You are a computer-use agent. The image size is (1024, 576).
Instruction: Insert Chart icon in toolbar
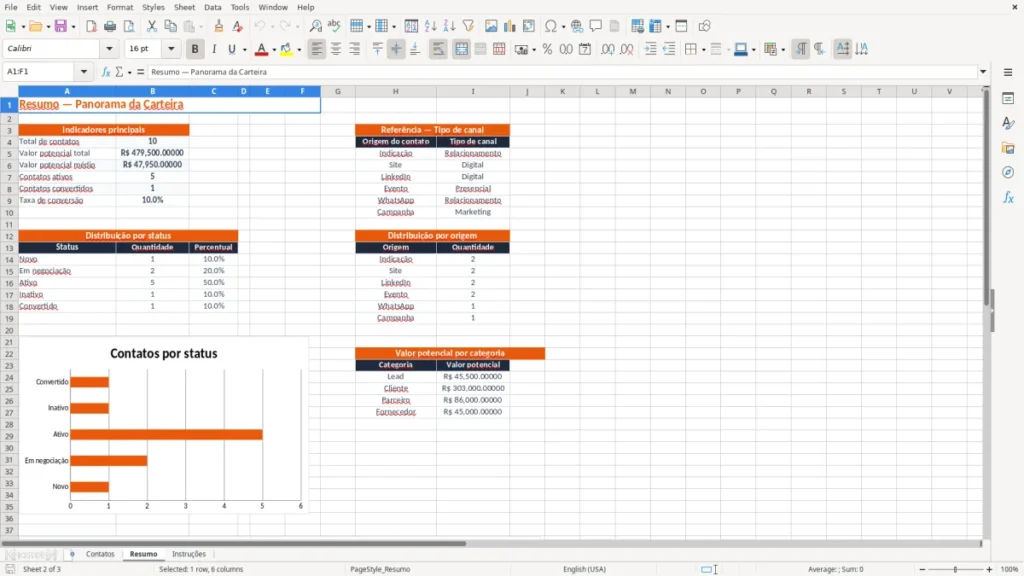click(510, 26)
